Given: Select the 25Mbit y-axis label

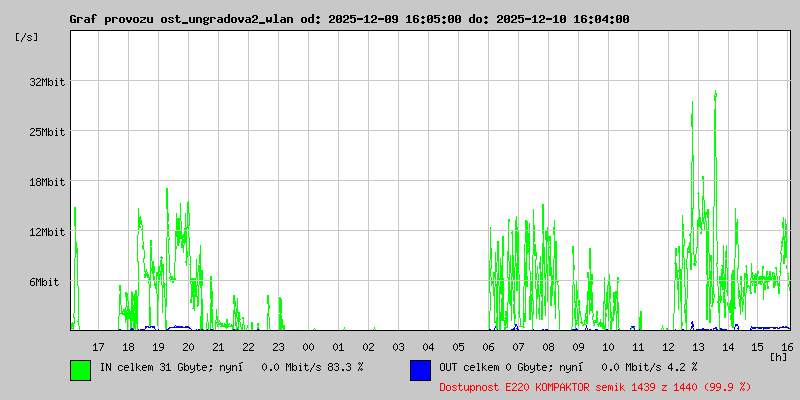Looking at the screenshot, I should click(x=47, y=132).
